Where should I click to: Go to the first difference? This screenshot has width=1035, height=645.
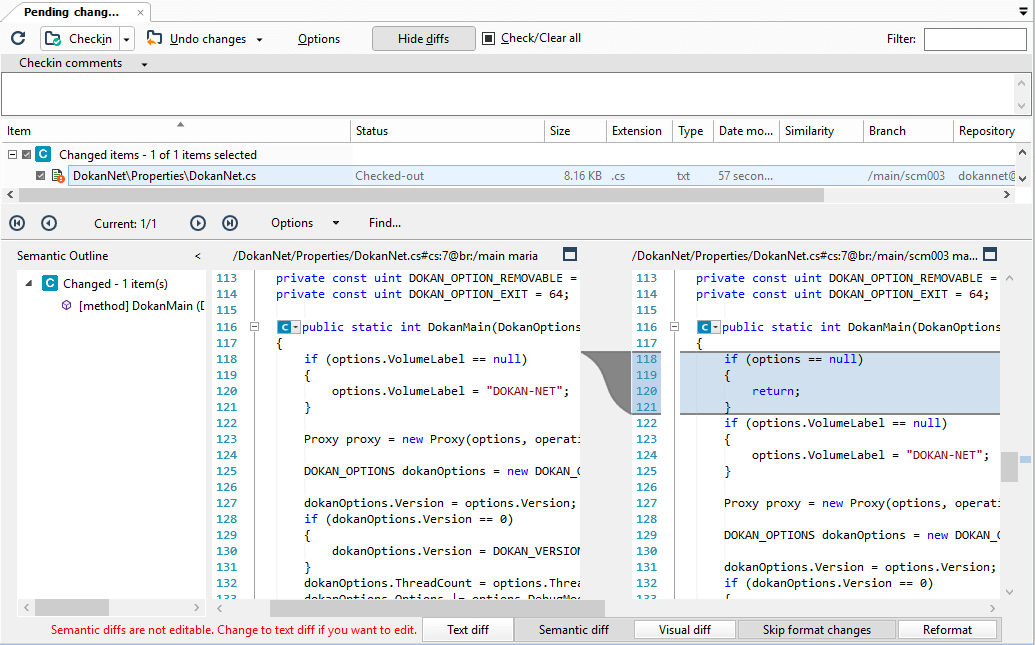click(17, 223)
